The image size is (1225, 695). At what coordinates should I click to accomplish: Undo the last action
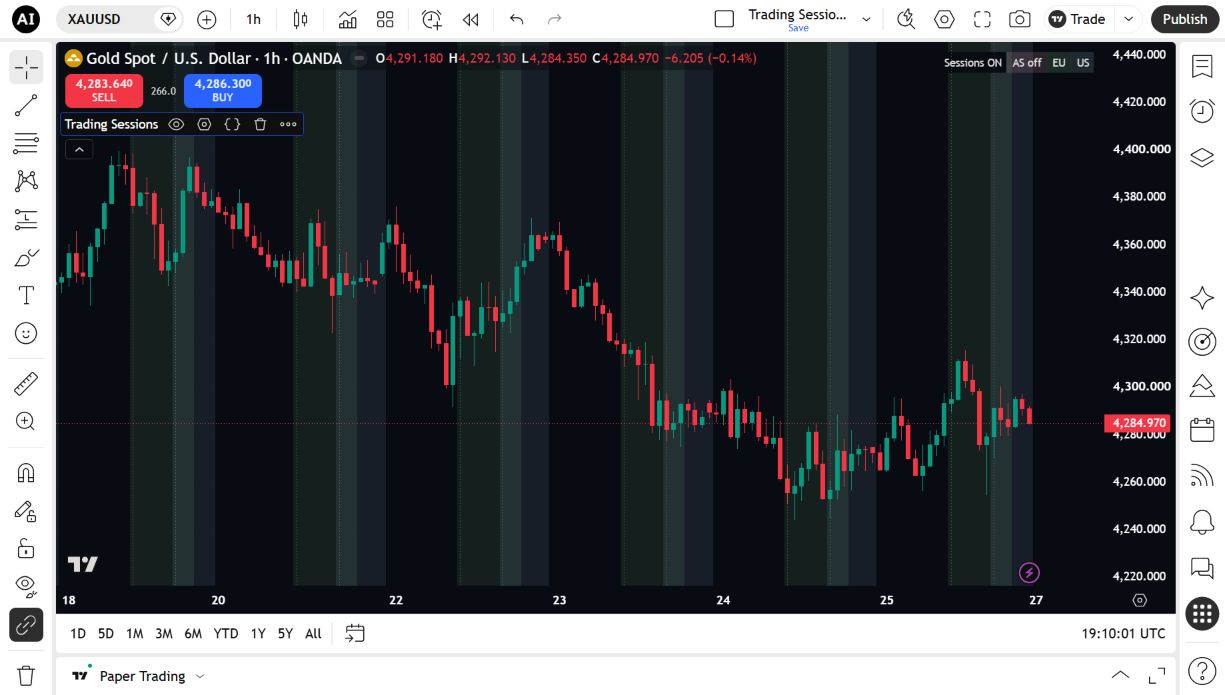(516, 19)
